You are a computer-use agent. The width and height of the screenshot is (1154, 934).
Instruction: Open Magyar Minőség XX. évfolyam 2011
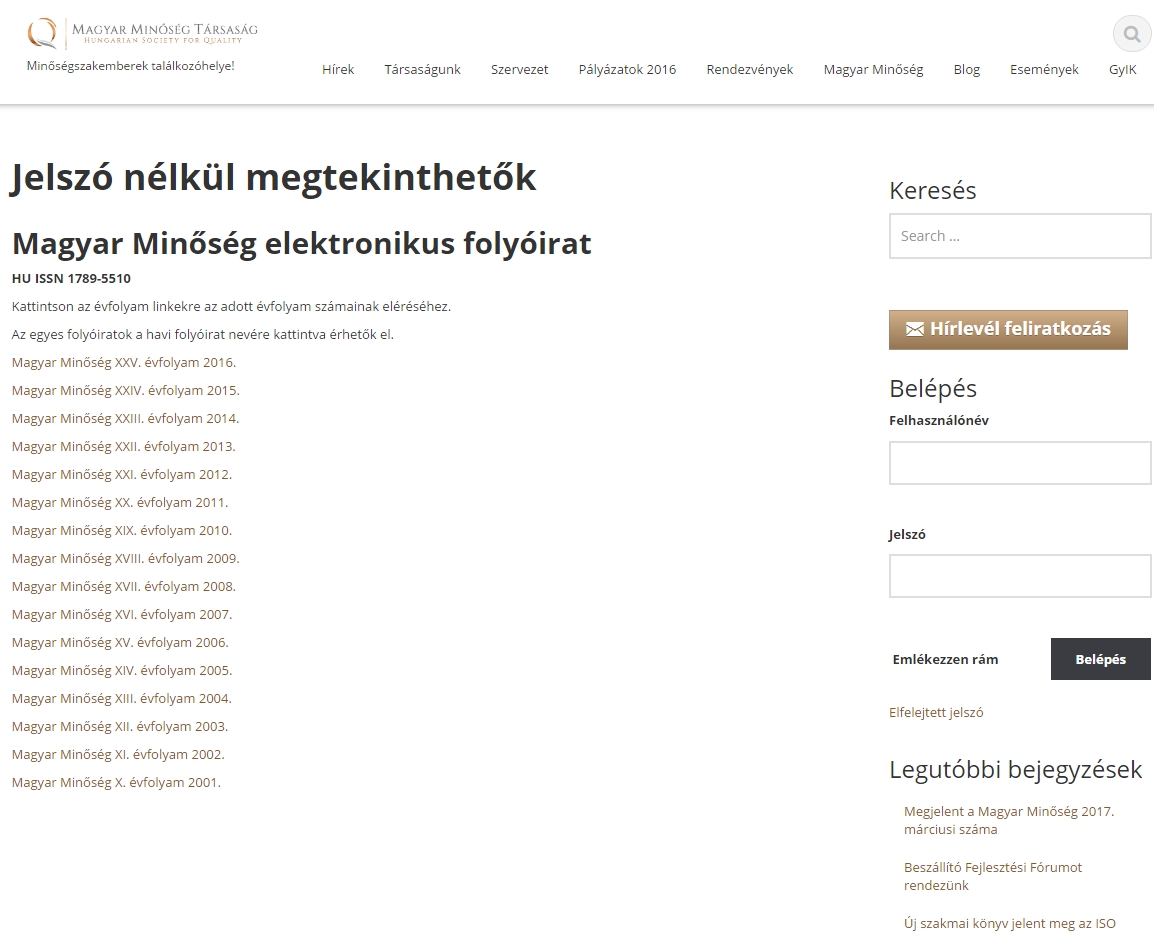120,502
